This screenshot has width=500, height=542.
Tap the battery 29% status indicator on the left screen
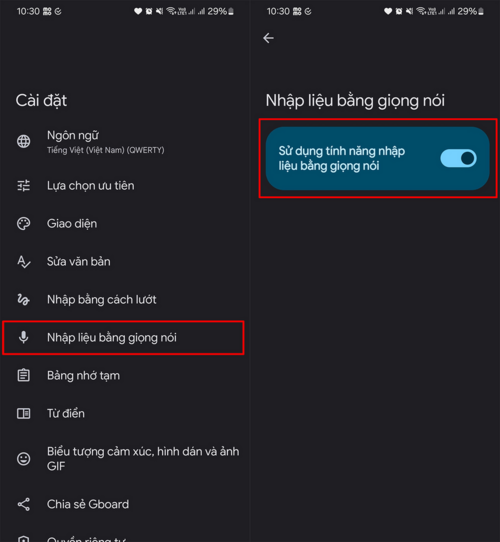pyautogui.click(x=221, y=11)
